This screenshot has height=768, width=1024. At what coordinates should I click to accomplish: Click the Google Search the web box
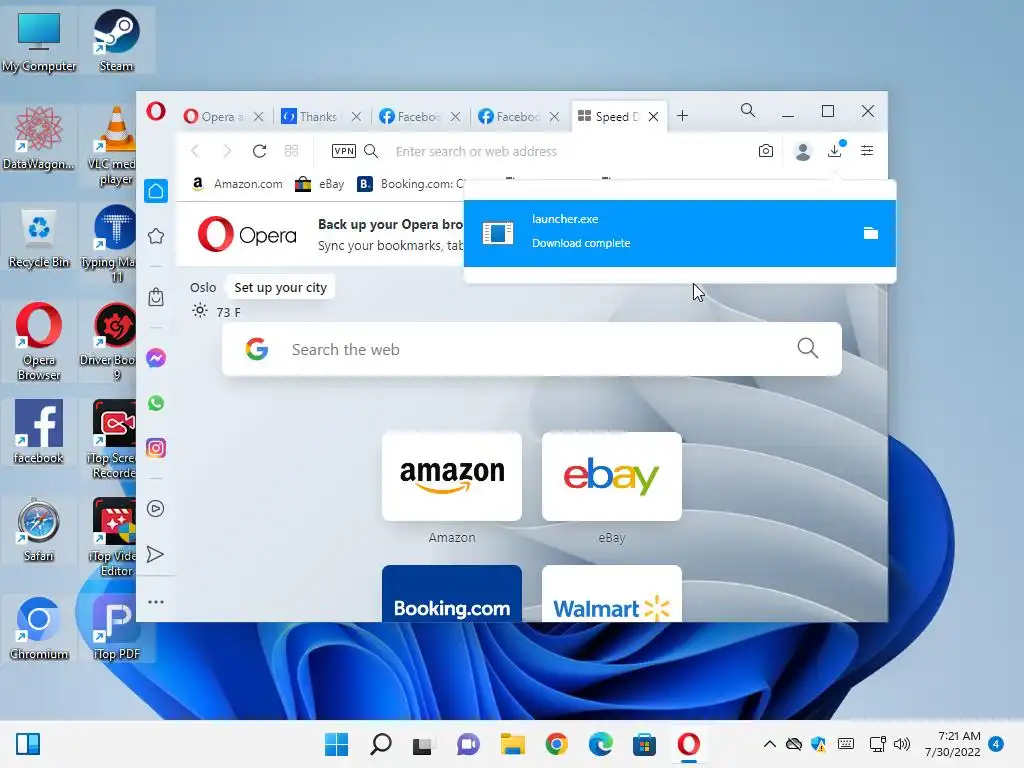click(x=532, y=349)
